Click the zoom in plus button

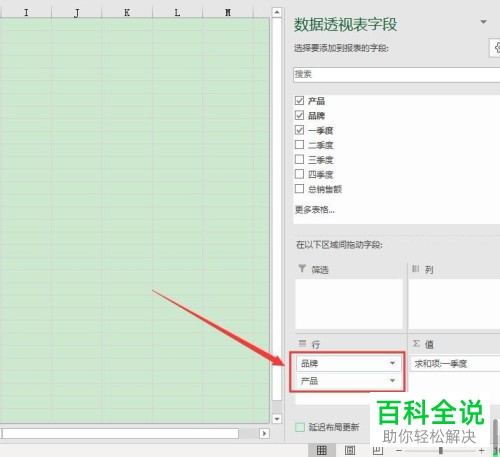tap(482, 451)
